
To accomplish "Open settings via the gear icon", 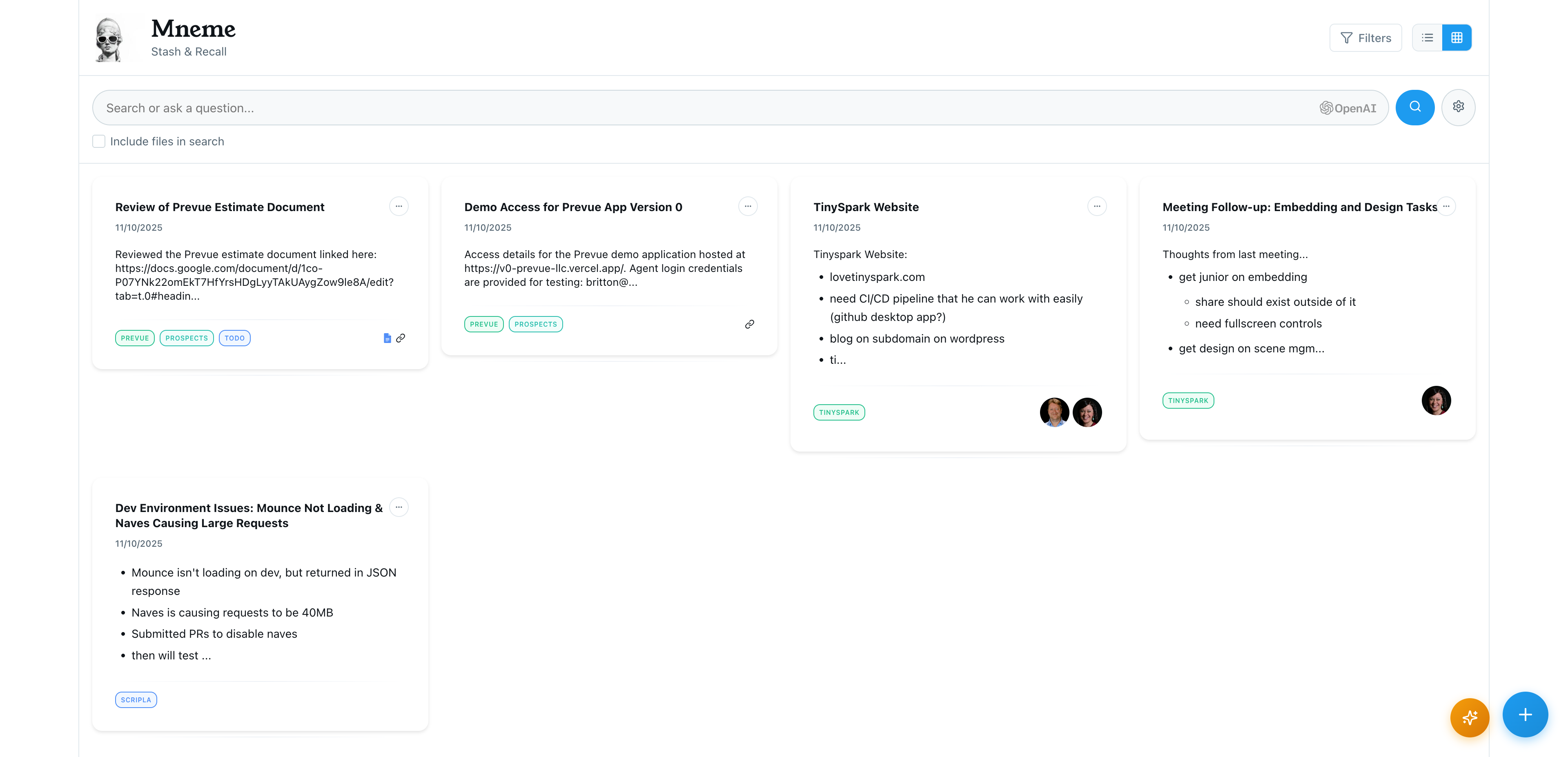I will (x=1458, y=108).
